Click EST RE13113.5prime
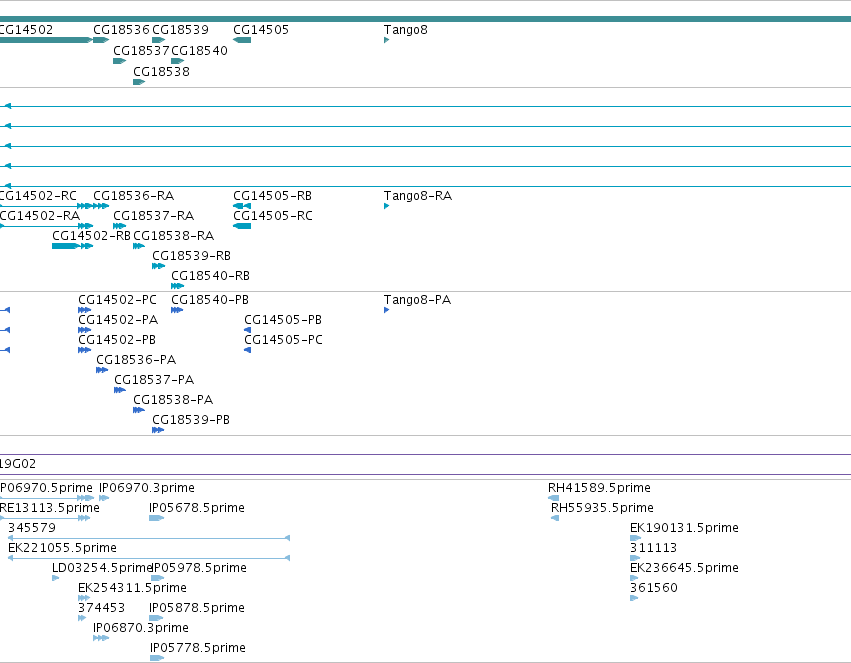 point(50,508)
